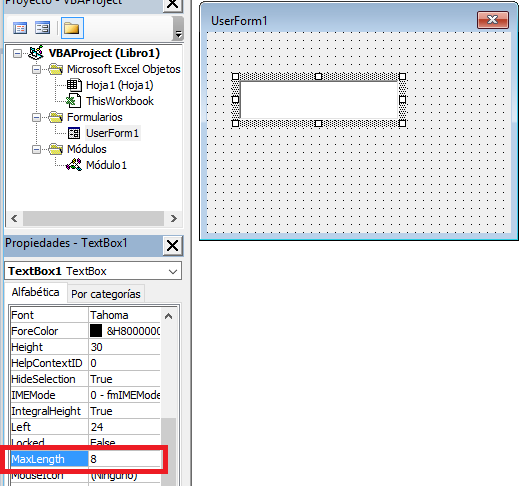This screenshot has width=521, height=486.
Task: Select the VBAProject (Libro1) root node
Action: click(104, 53)
